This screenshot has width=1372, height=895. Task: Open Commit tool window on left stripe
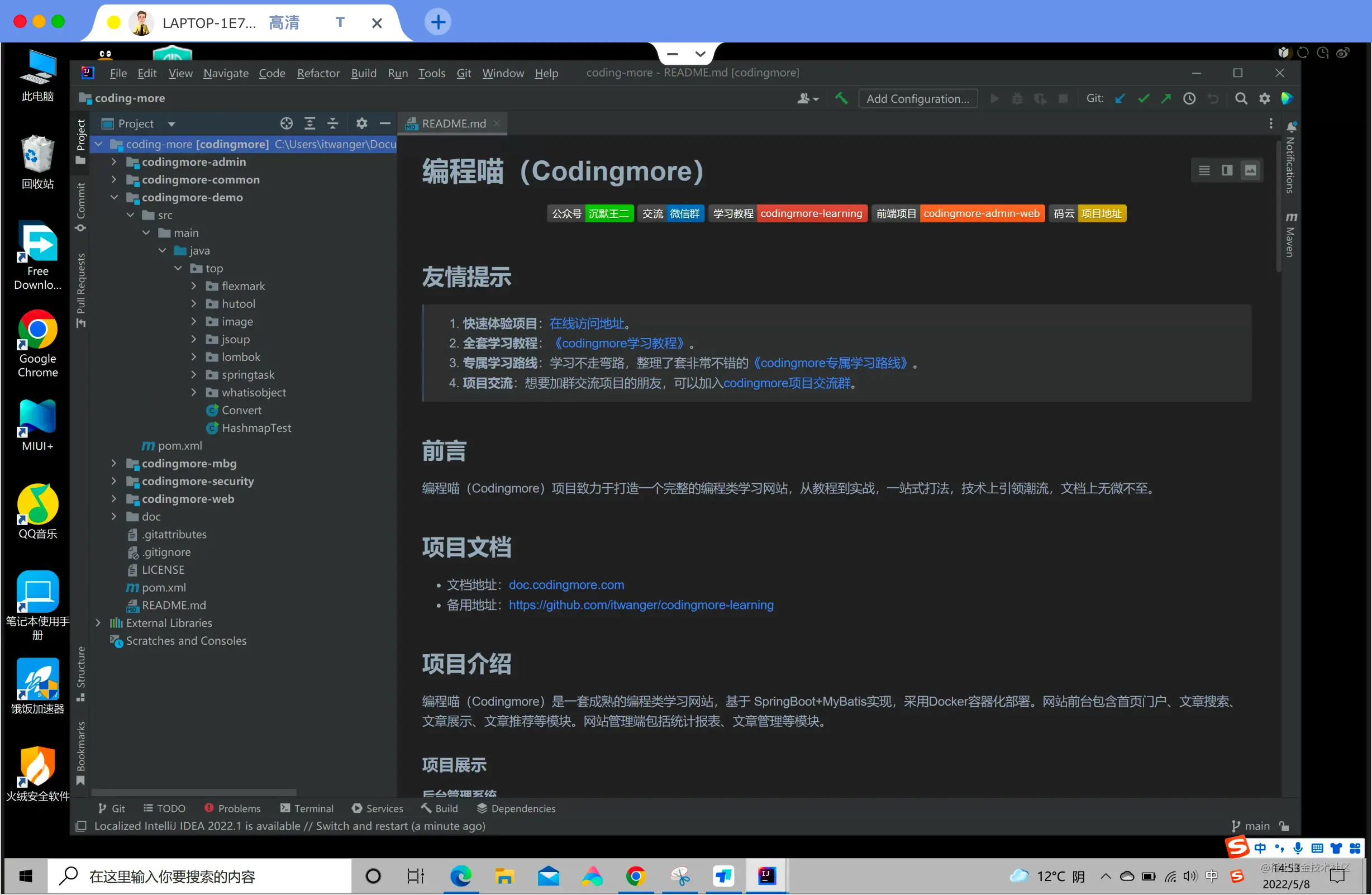click(x=80, y=207)
